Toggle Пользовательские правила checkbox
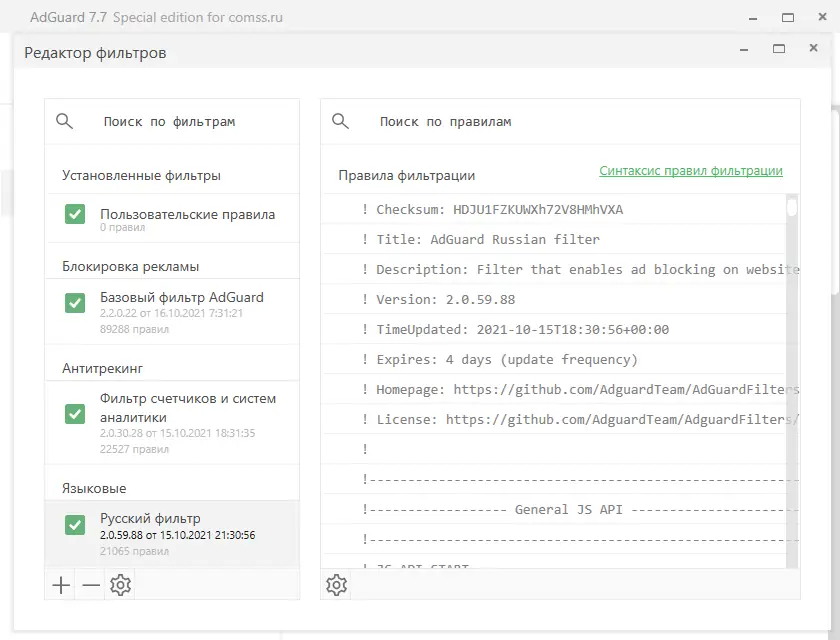The height and width of the screenshot is (640, 840). [x=75, y=214]
